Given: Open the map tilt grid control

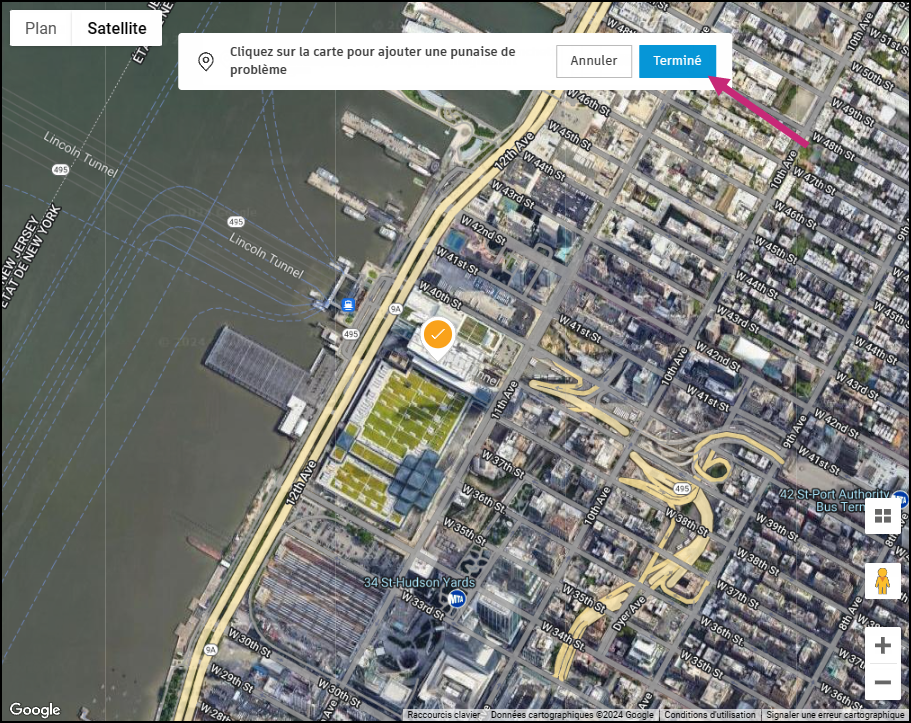Looking at the screenshot, I should (x=883, y=516).
